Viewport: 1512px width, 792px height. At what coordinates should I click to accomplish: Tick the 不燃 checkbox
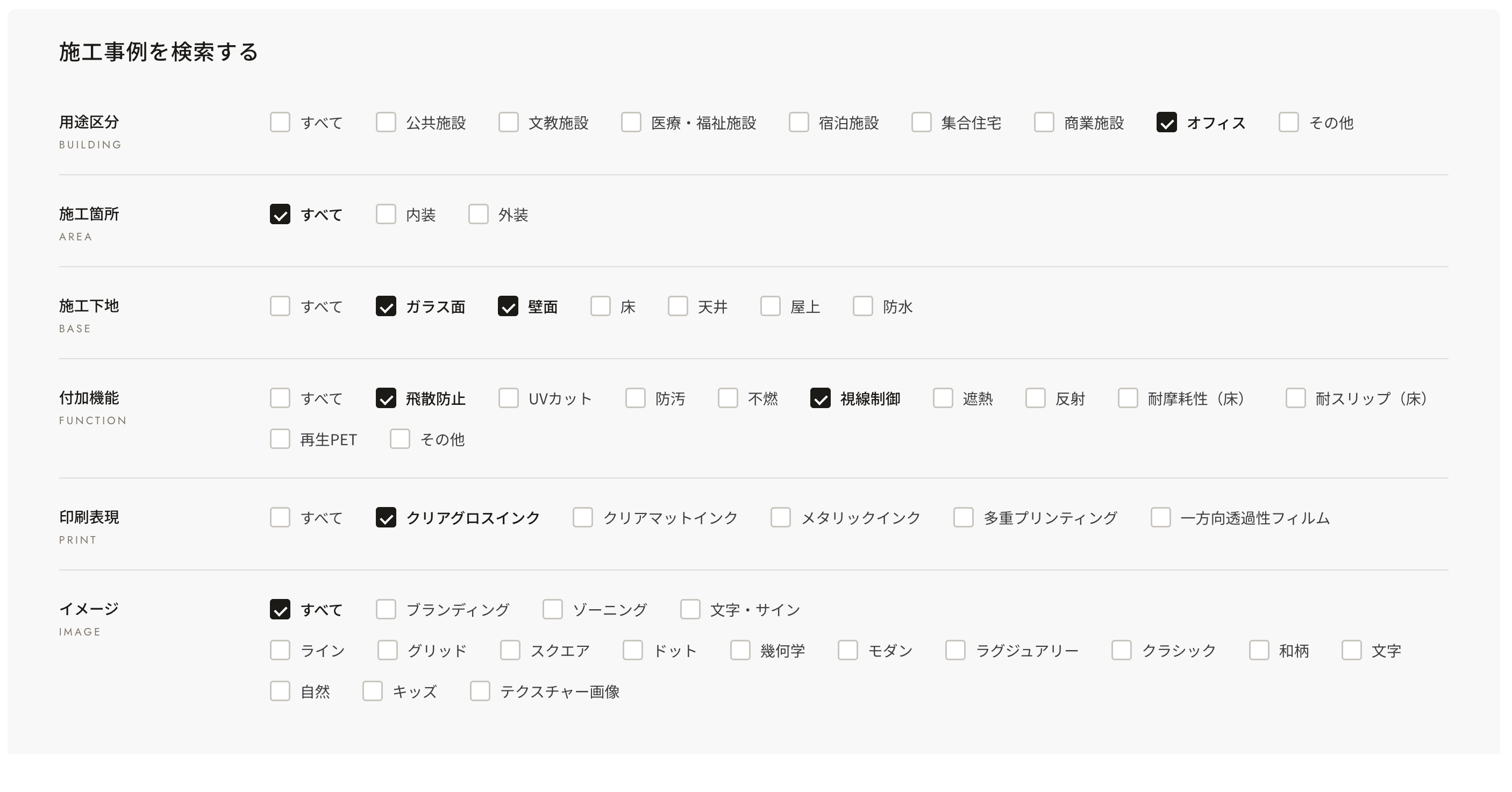(x=728, y=398)
